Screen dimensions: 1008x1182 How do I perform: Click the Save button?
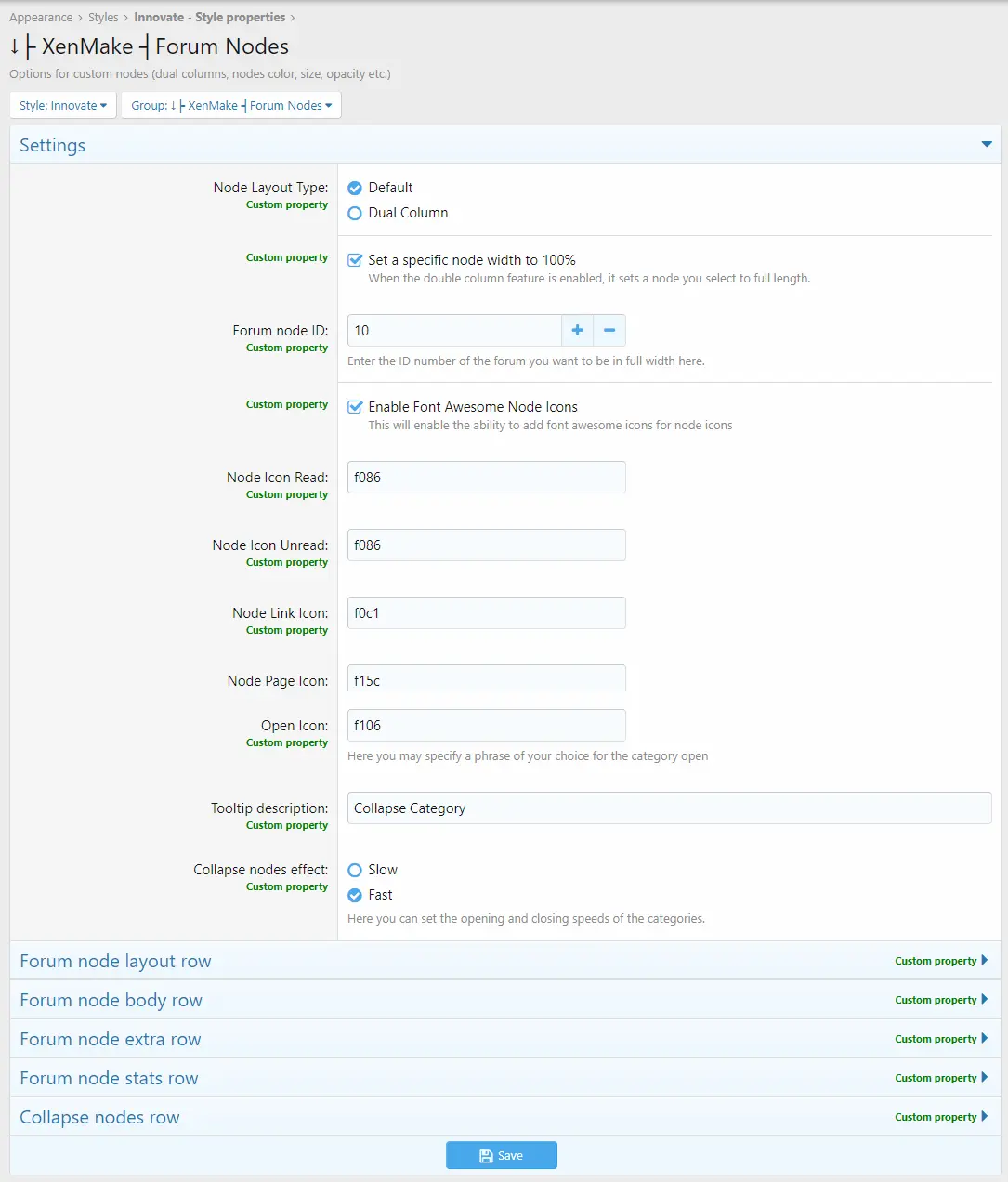click(x=502, y=1155)
